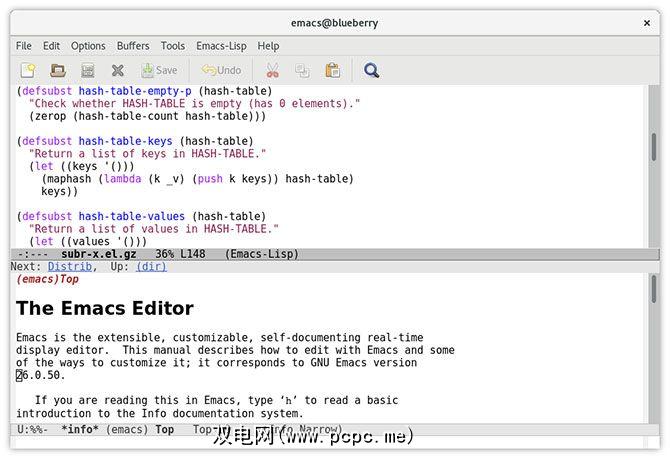Click the zerop expression line
The width and height of the screenshot is (670, 459).
[x=147, y=116]
